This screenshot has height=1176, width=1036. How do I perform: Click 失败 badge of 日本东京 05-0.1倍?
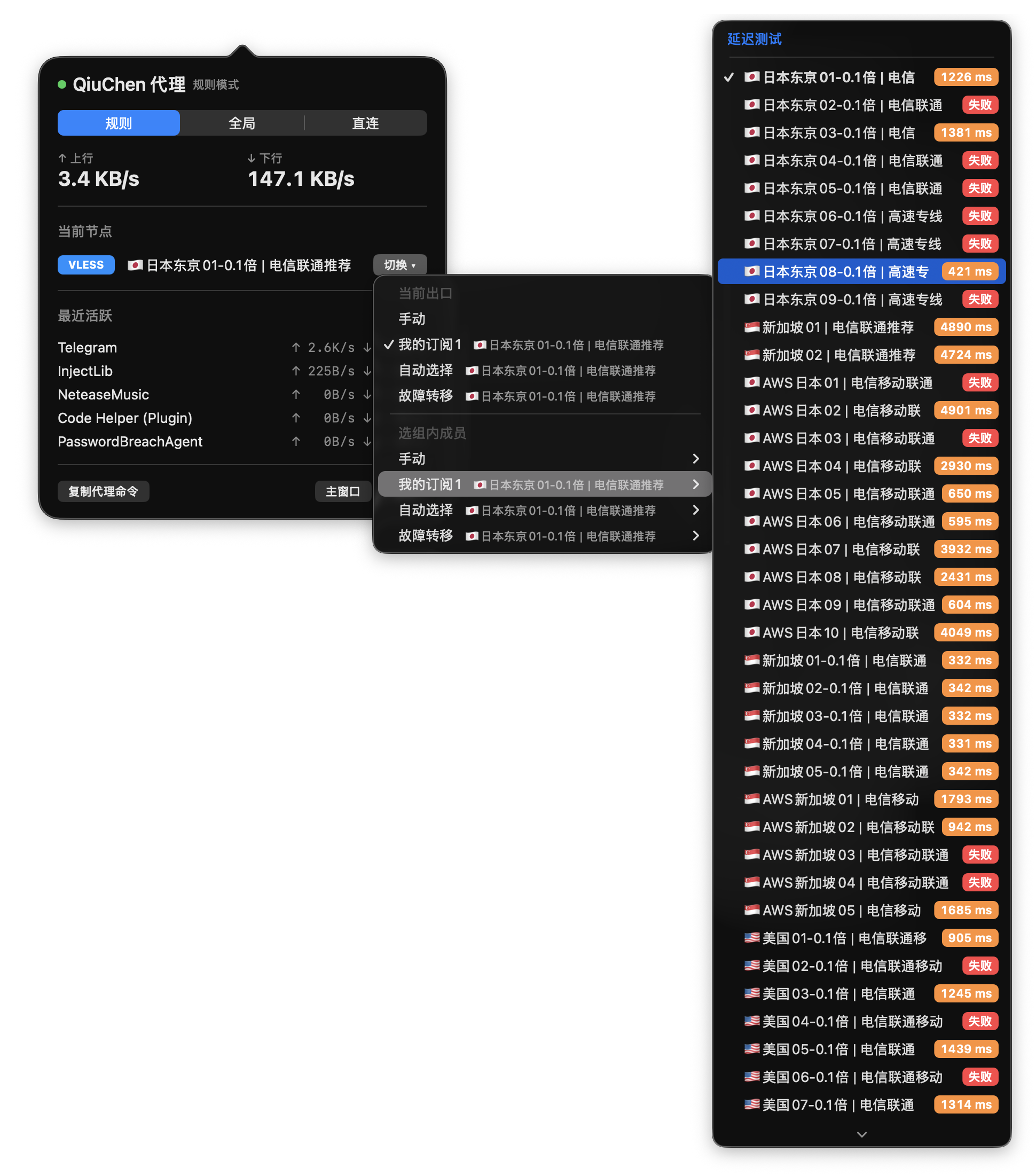tap(979, 188)
